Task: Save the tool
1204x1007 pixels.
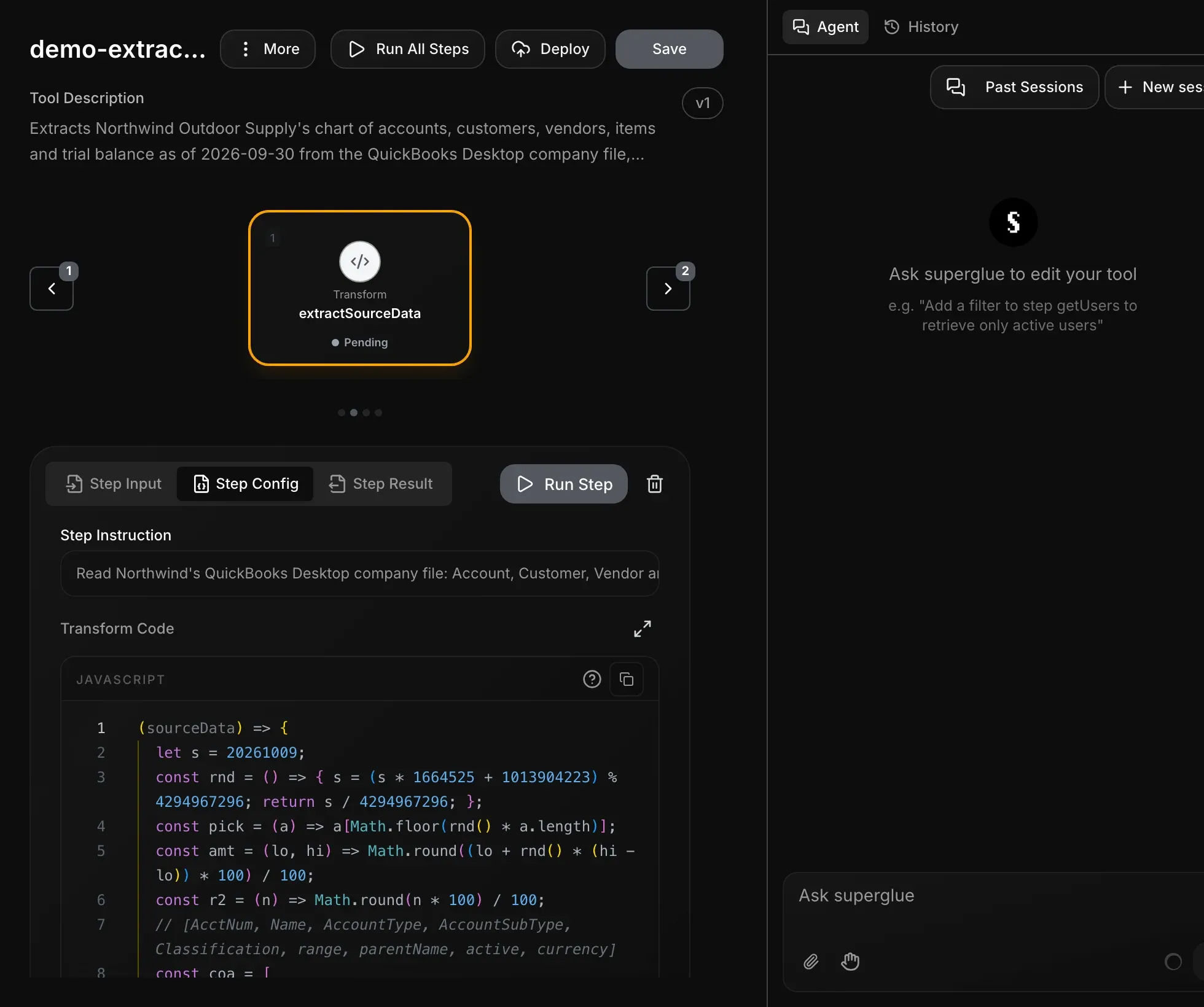Action: [669, 49]
